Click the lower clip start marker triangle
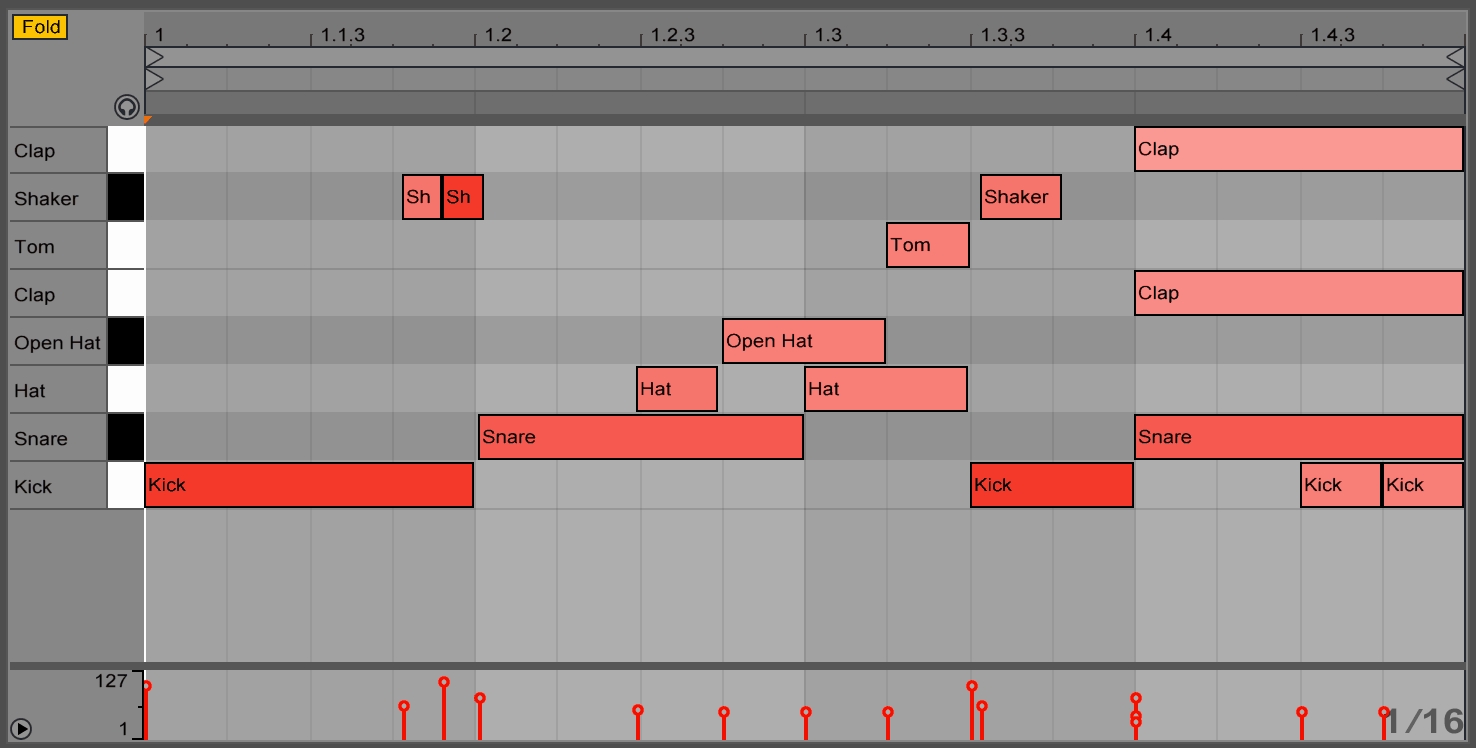Image resolution: width=1476 pixels, height=748 pixels. coord(154,78)
